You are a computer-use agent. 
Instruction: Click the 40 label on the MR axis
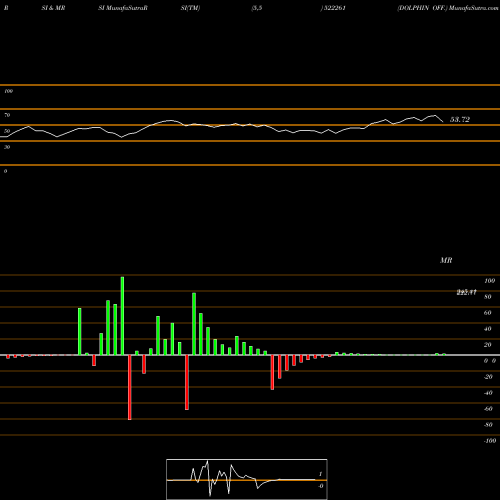pos(488,329)
